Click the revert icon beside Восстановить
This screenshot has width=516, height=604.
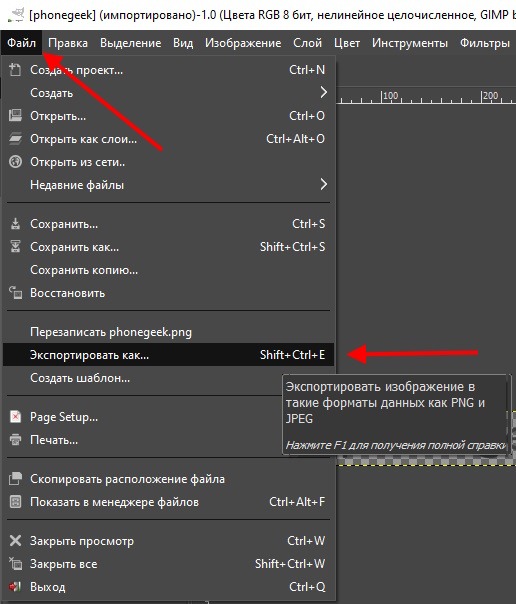point(15,293)
